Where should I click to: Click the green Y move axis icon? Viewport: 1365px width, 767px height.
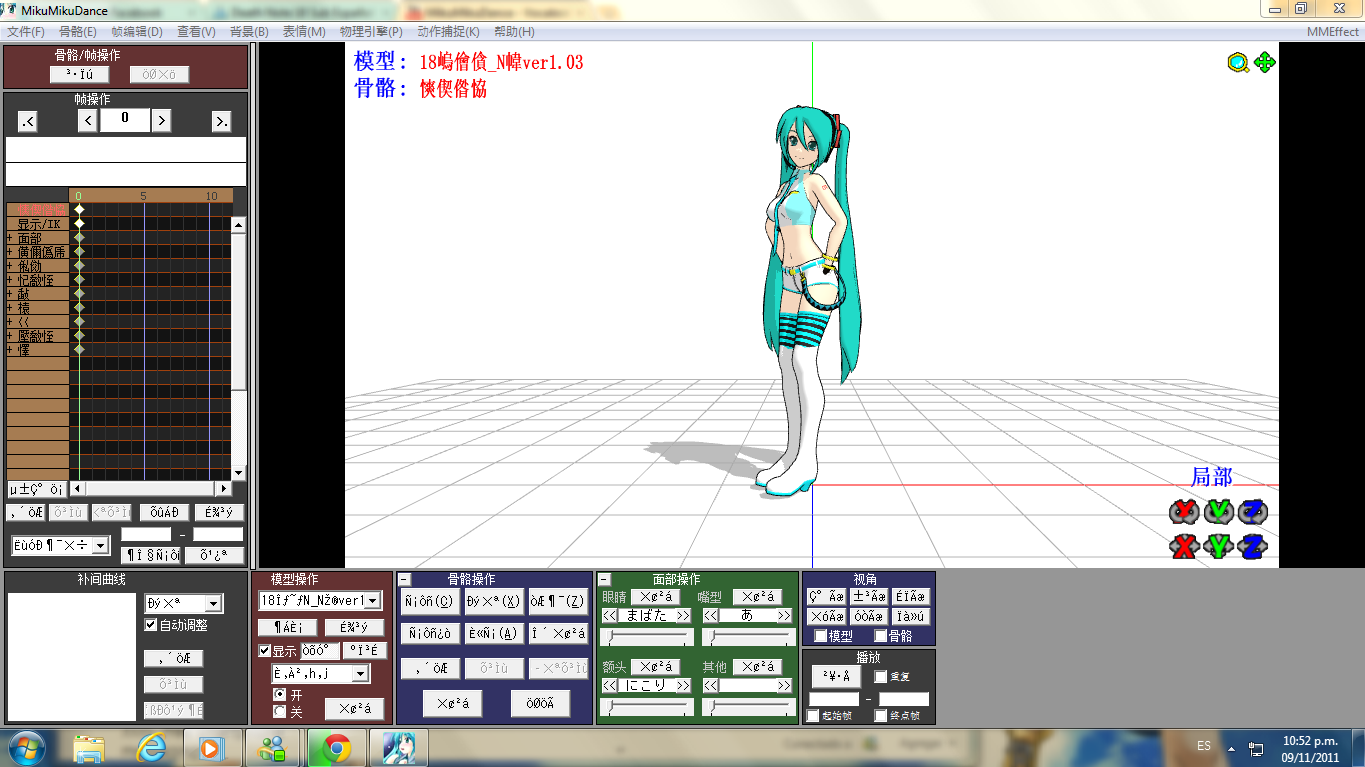pyautogui.click(x=1218, y=546)
